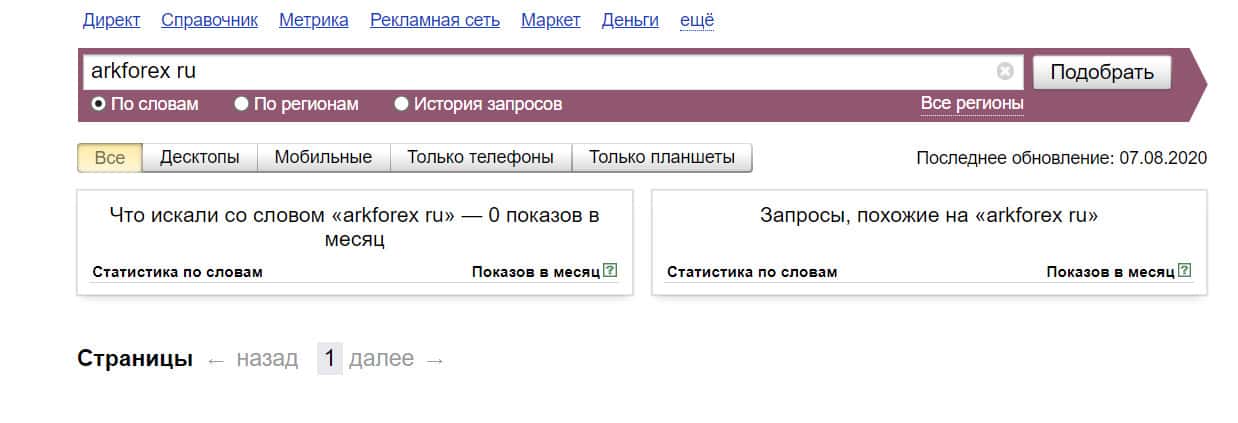Image resolution: width=1238 pixels, height=423 pixels.
Task: Open the 'Директ' link
Action: (112, 20)
